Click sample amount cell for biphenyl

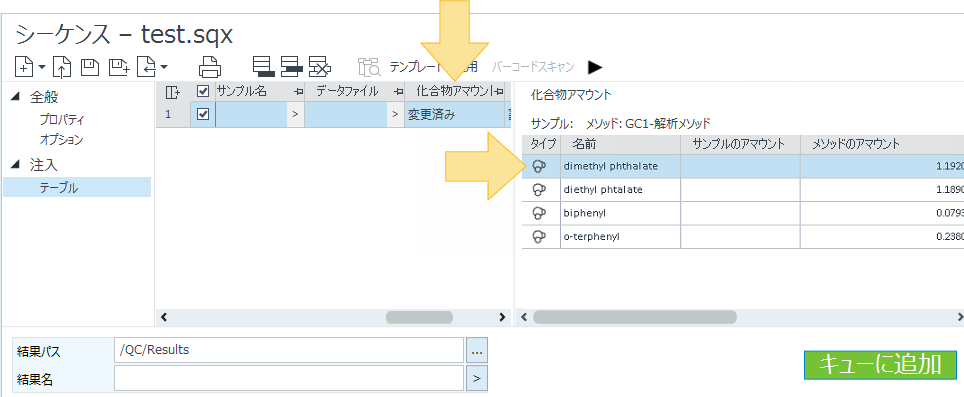pos(740,213)
